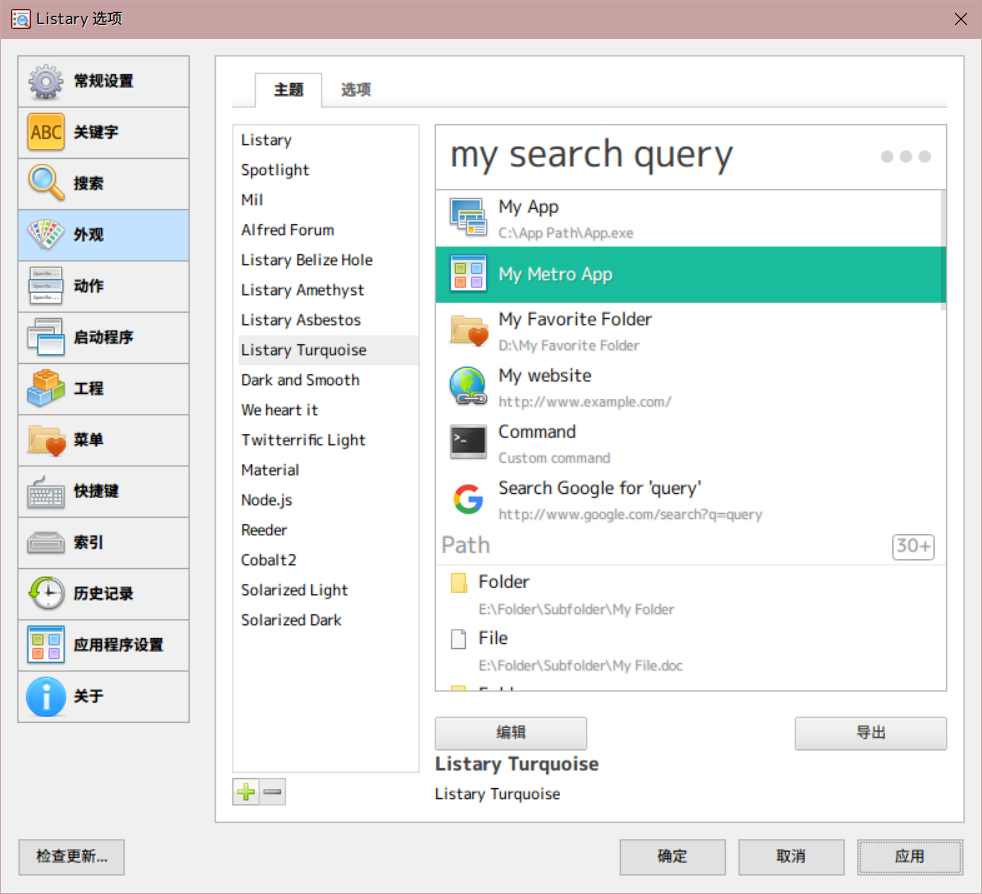Open the 关于 info icon
Image resolution: width=982 pixels, height=894 pixels.
[x=46, y=696]
